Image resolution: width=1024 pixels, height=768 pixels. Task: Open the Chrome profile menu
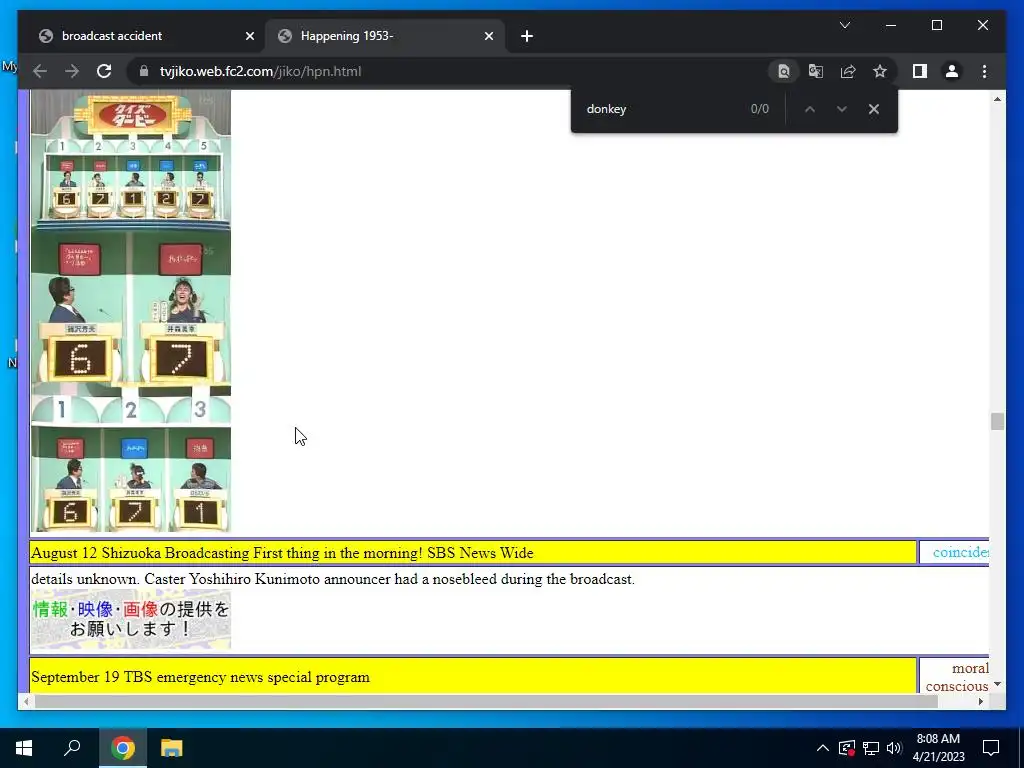(x=952, y=71)
